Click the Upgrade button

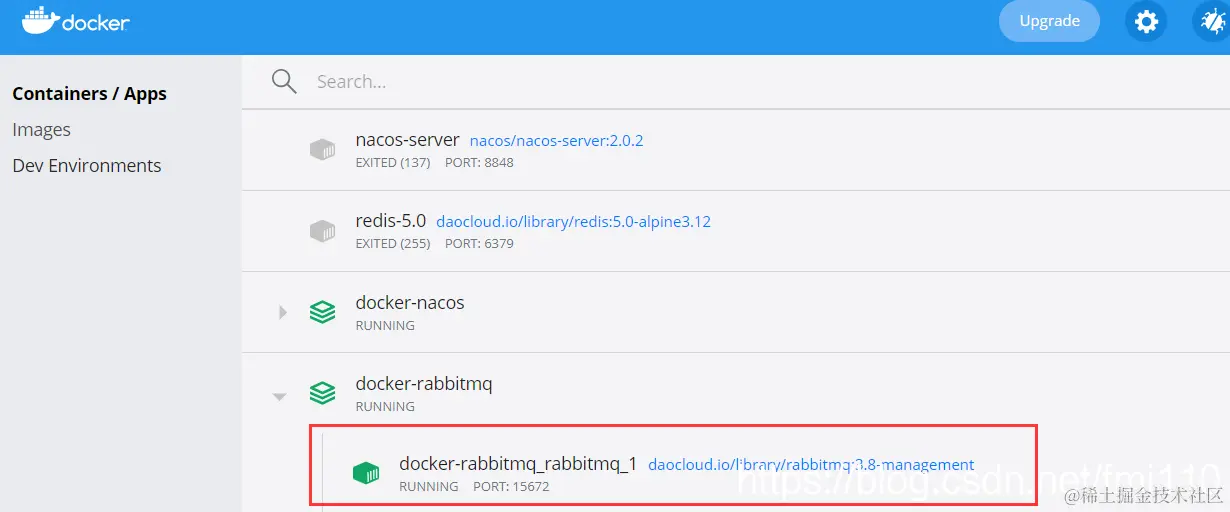coord(1049,21)
